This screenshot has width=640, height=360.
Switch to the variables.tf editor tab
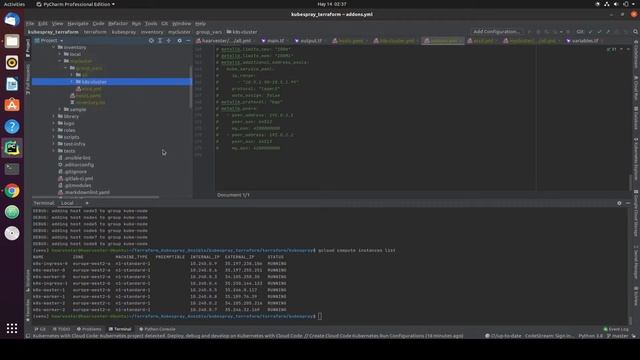[x=584, y=41]
